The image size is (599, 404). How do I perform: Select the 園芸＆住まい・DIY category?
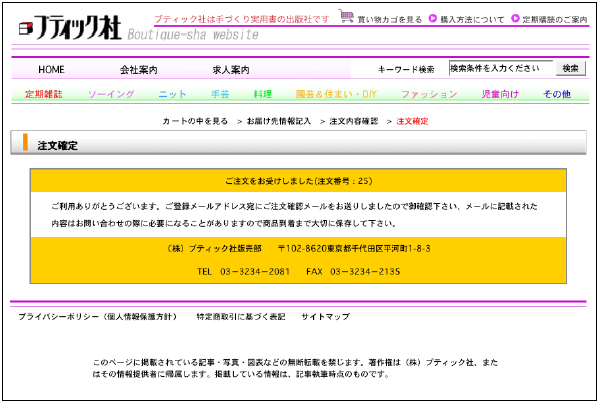pyautogui.click(x=336, y=94)
